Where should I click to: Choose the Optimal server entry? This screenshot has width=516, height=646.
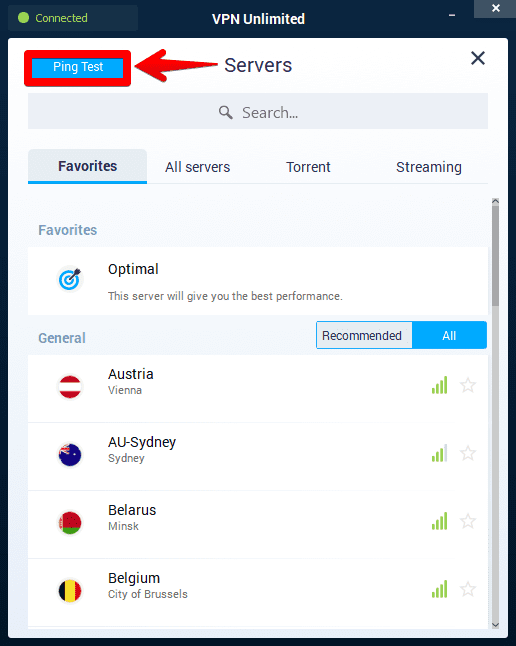pos(258,281)
